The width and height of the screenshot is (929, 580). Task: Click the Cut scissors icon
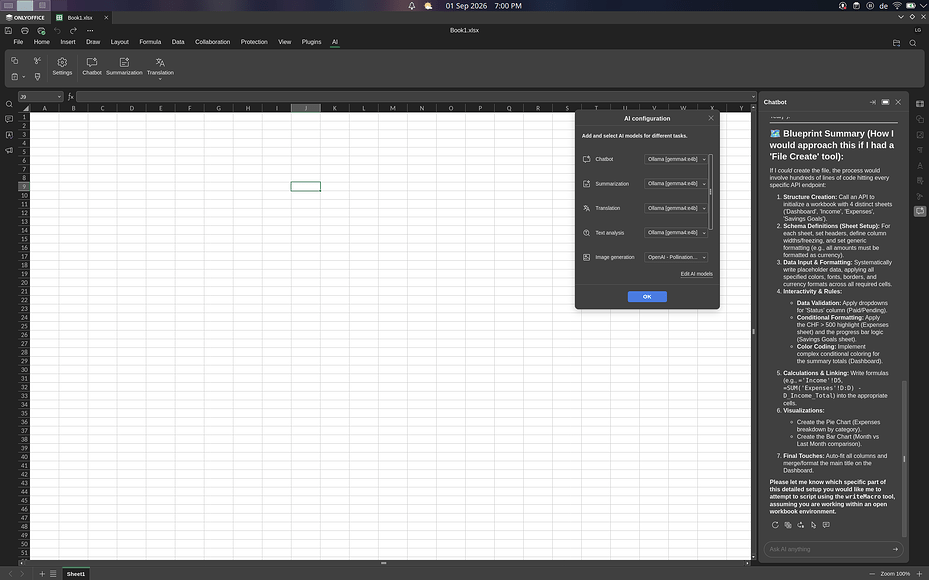(37, 60)
